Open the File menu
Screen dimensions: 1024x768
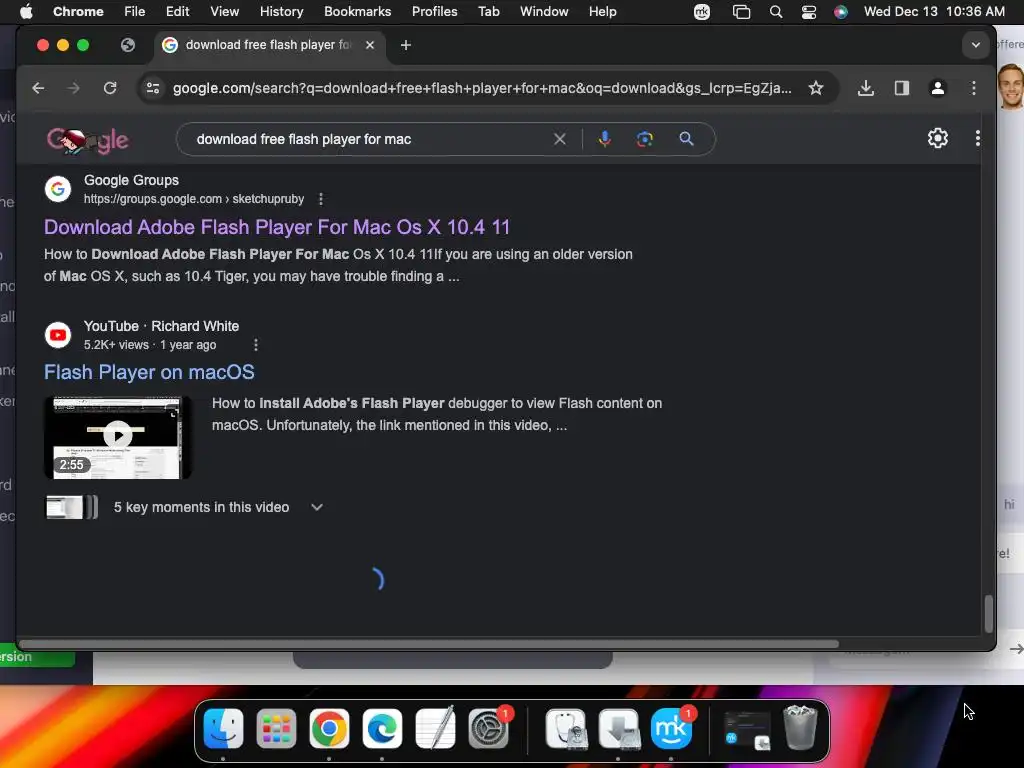135,12
